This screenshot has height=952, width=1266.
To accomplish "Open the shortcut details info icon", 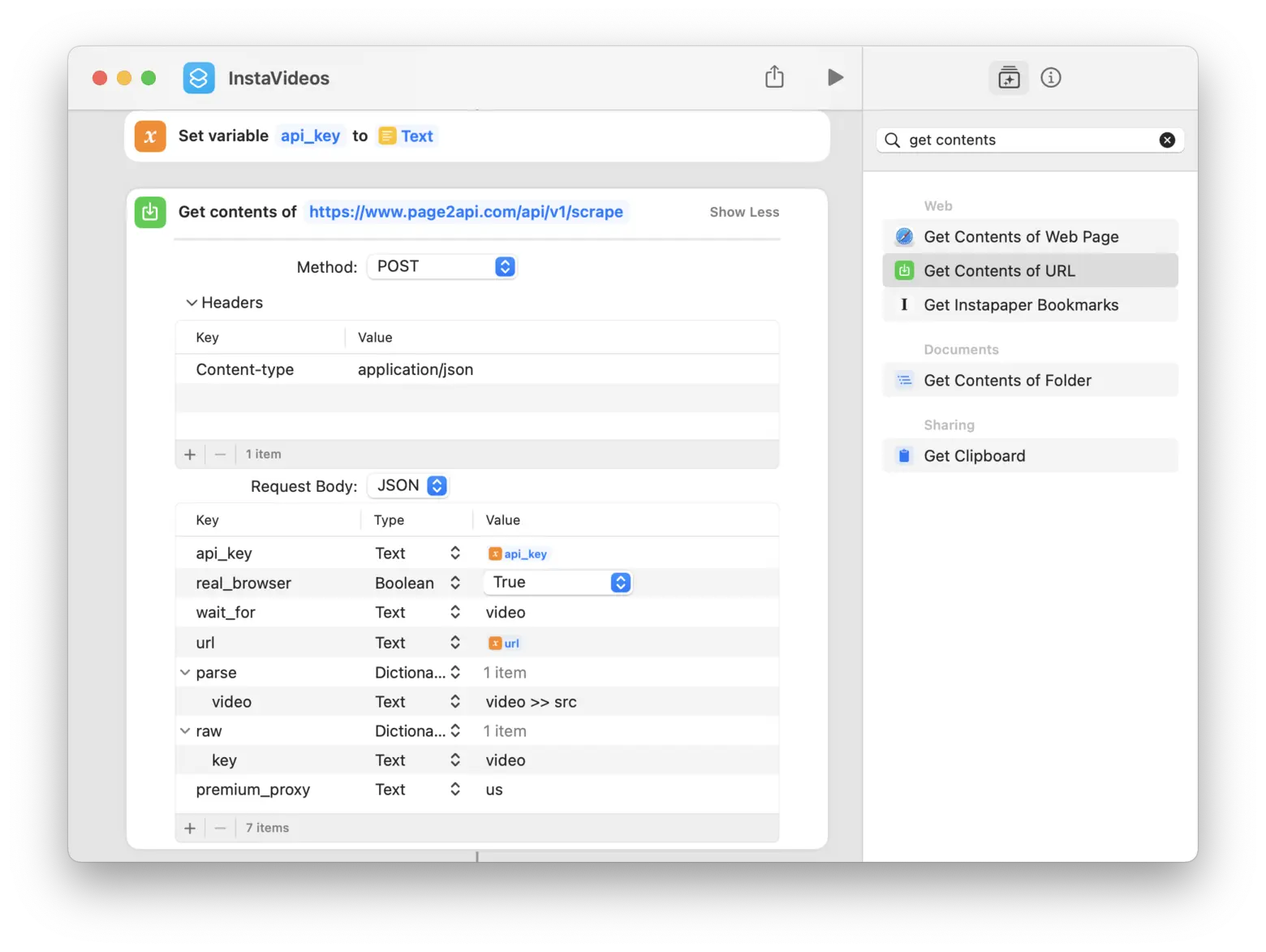I will click(x=1051, y=78).
